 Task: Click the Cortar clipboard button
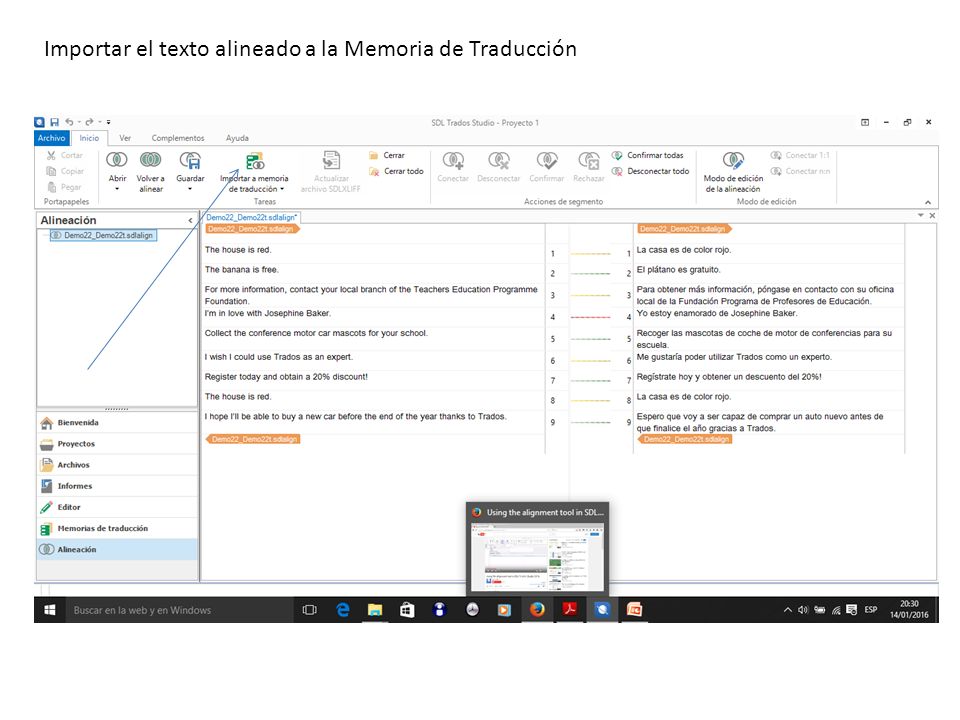pyautogui.click(x=64, y=156)
